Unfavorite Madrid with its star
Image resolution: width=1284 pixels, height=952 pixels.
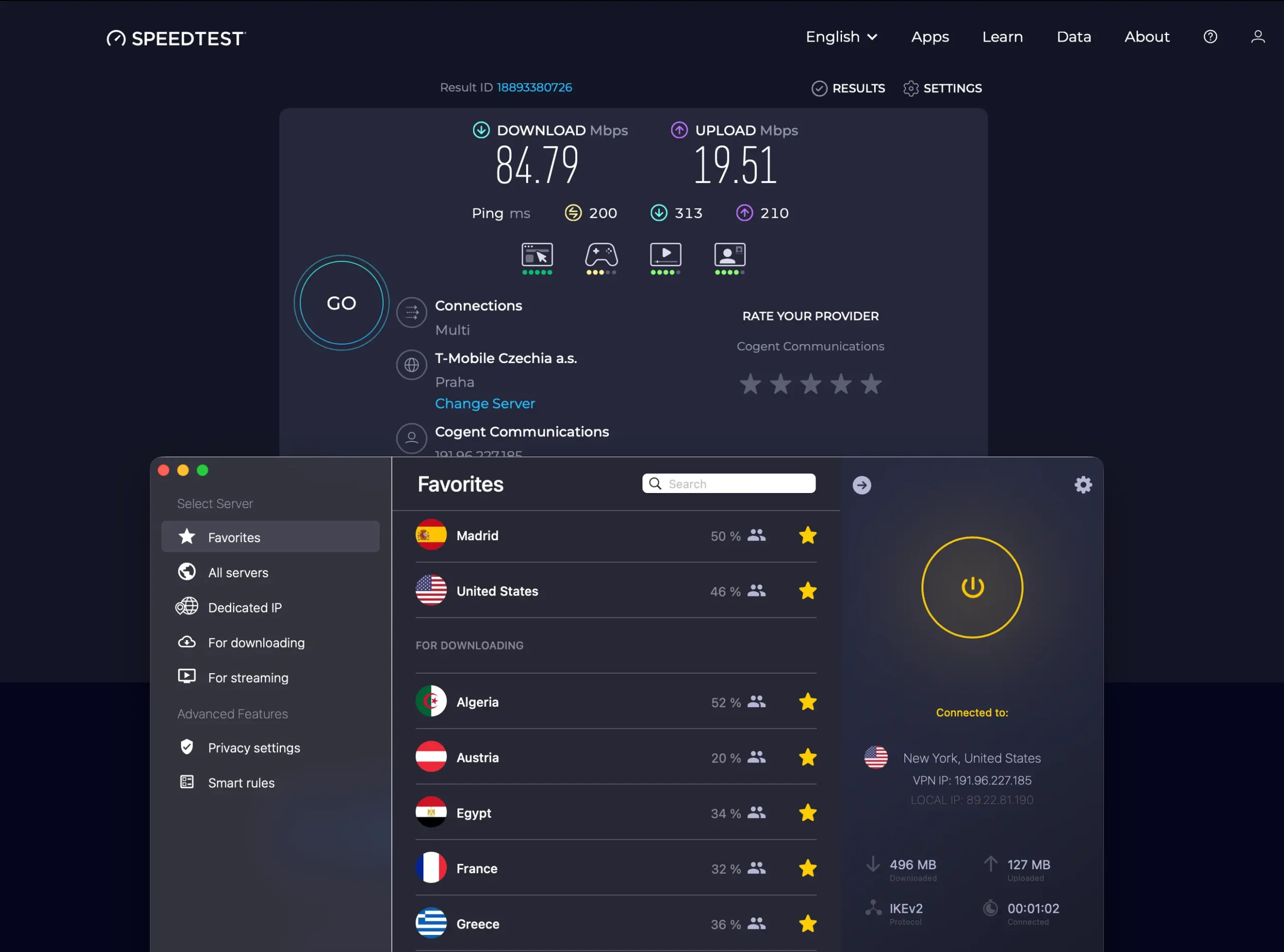(x=808, y=535)
